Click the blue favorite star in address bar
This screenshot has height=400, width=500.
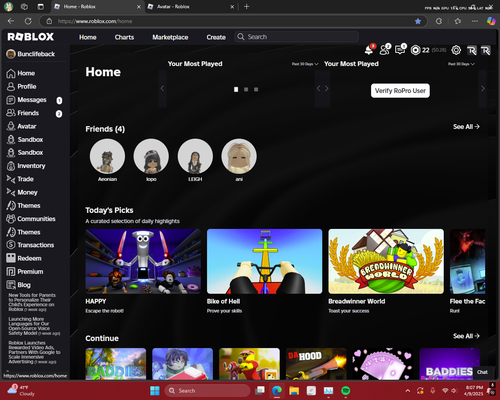(418, 21)
